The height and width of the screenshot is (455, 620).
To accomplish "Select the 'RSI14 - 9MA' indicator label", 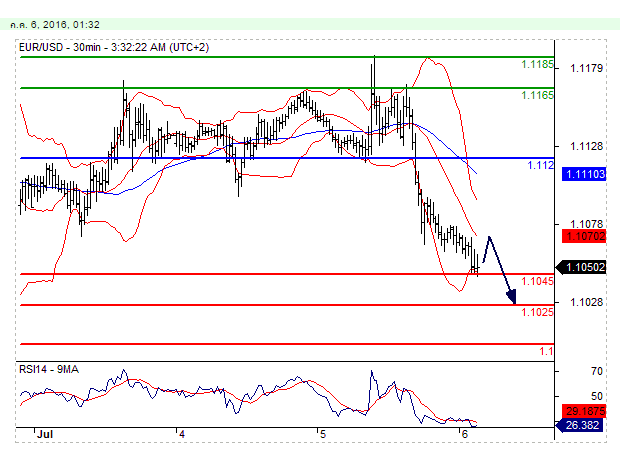I will point(49,369).
